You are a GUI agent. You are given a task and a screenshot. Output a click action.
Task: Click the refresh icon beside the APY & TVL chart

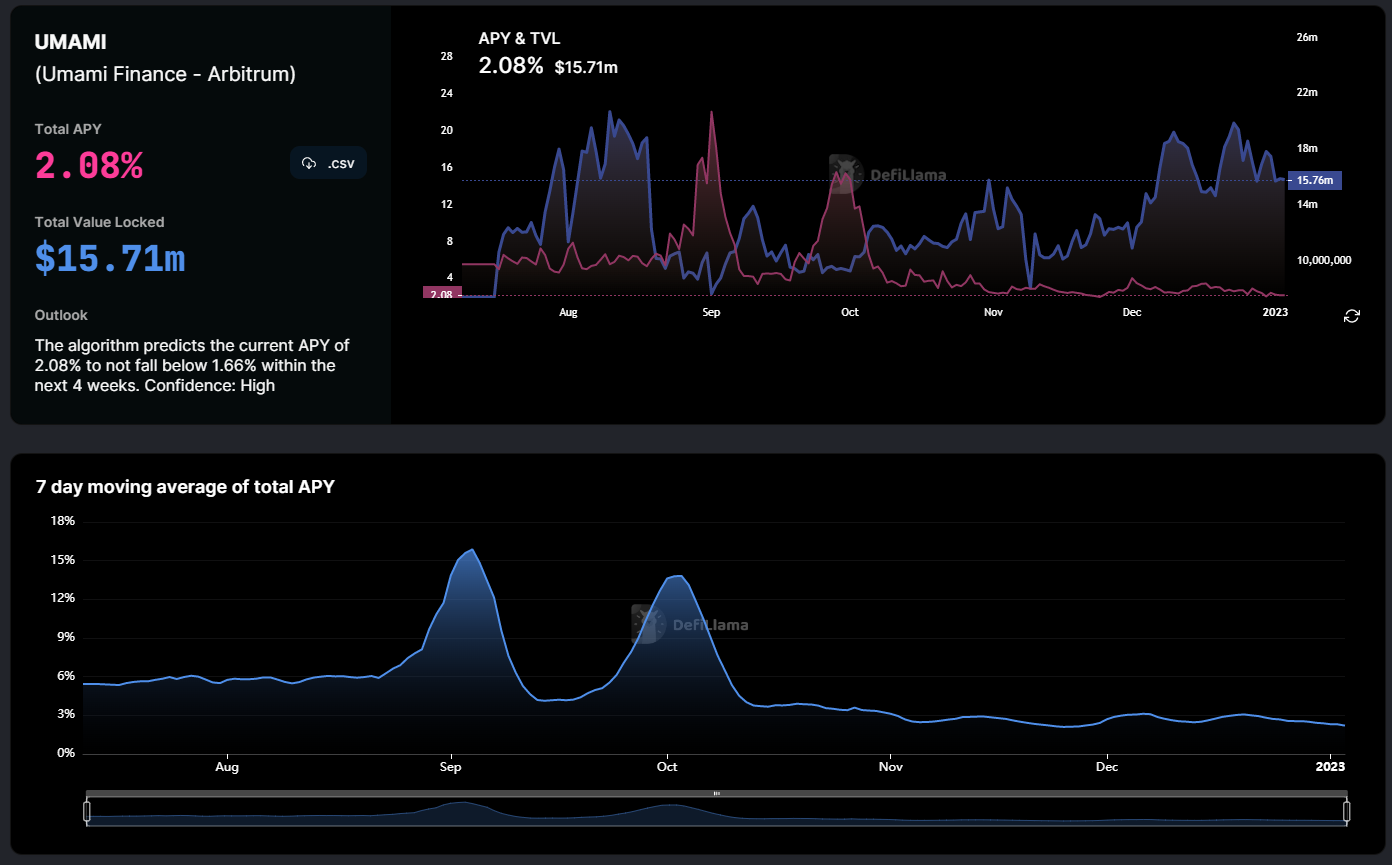pyautogui.click(x=1352, y=316)
